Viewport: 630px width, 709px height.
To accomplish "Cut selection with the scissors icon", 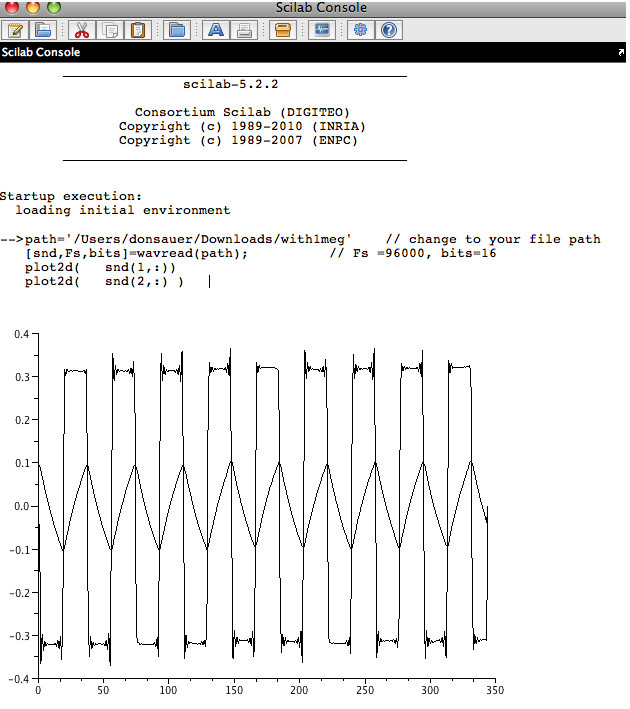I will (82, 30).
